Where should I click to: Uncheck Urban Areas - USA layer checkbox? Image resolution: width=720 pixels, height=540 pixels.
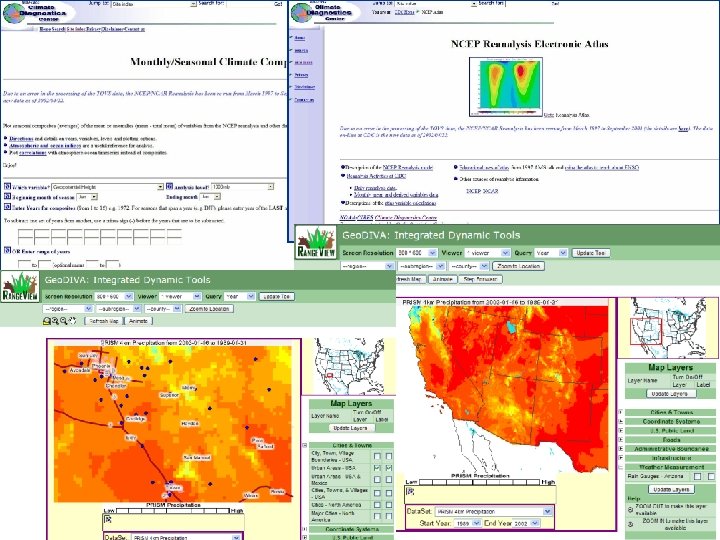click(377, 468)
